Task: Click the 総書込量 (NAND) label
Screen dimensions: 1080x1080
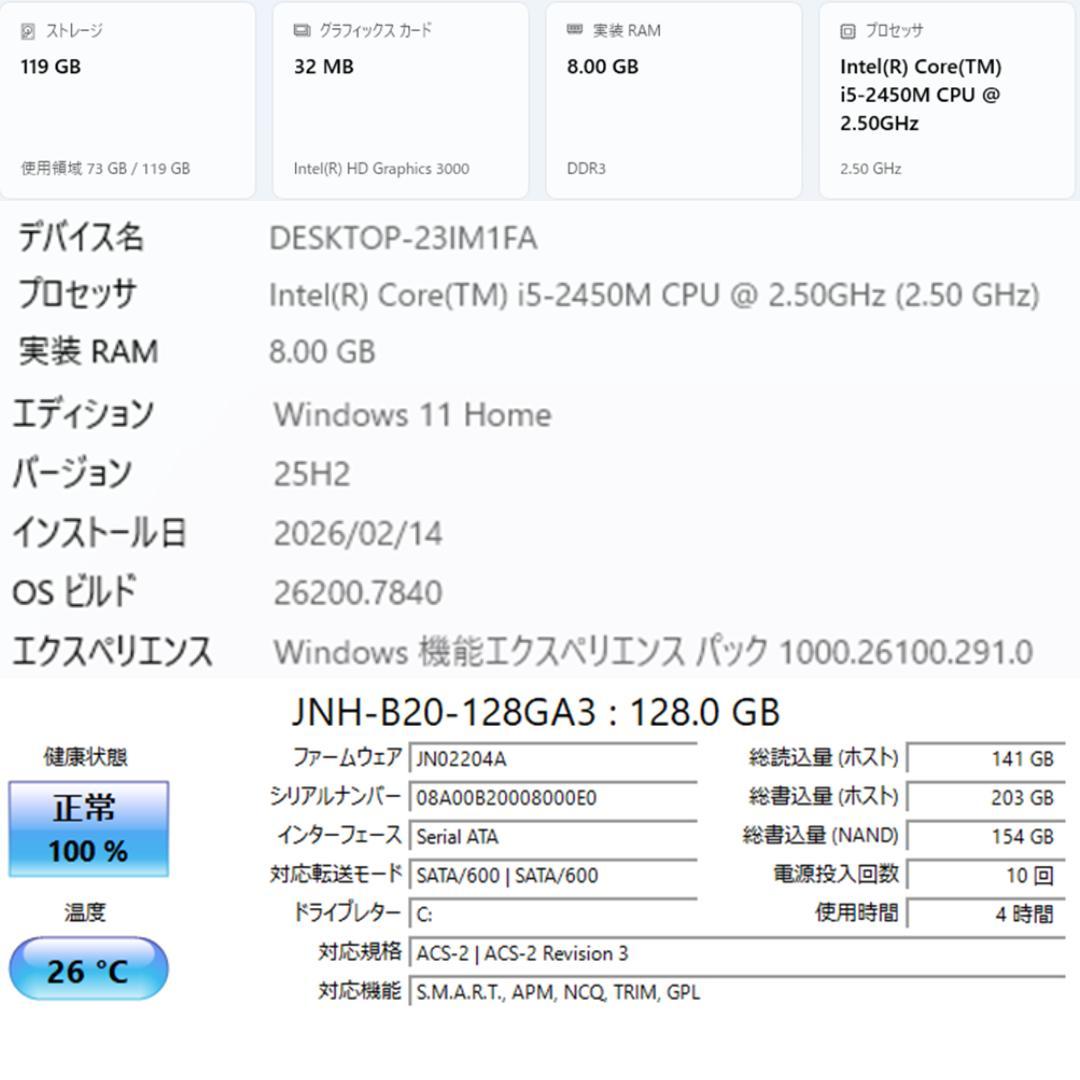Action: tap(820, 835)
